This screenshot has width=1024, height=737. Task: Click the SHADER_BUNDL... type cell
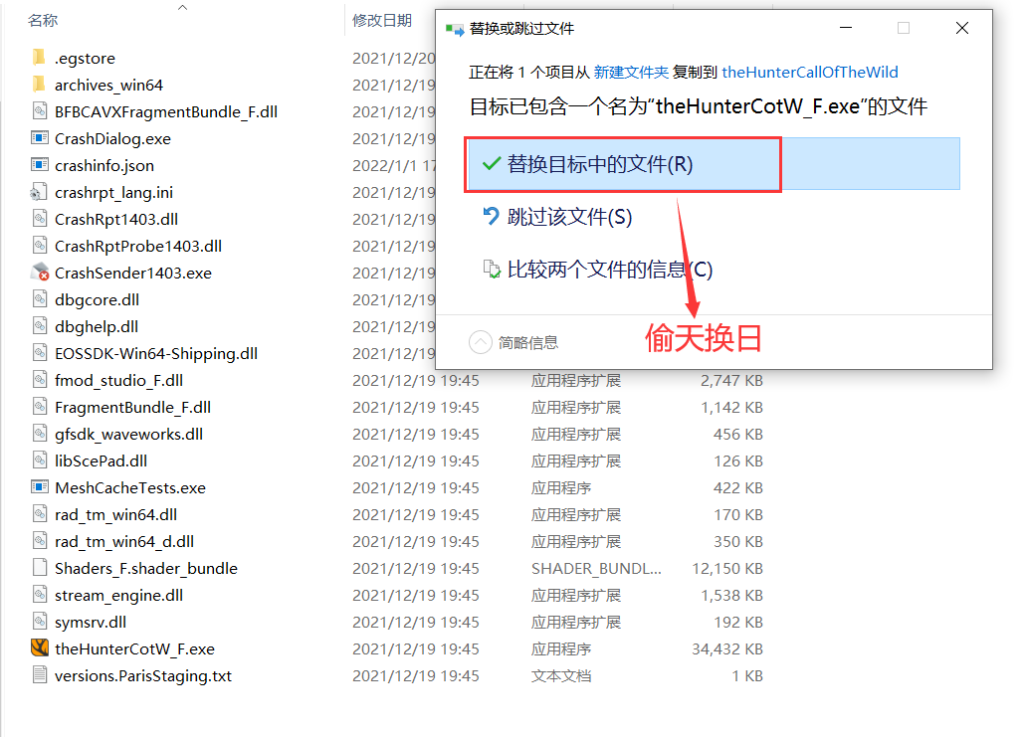pos(596,568)
